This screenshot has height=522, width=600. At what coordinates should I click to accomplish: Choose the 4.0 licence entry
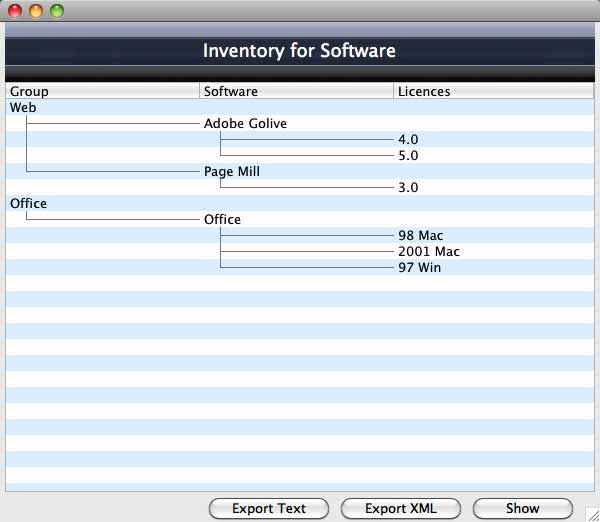[x=408, y=140]
